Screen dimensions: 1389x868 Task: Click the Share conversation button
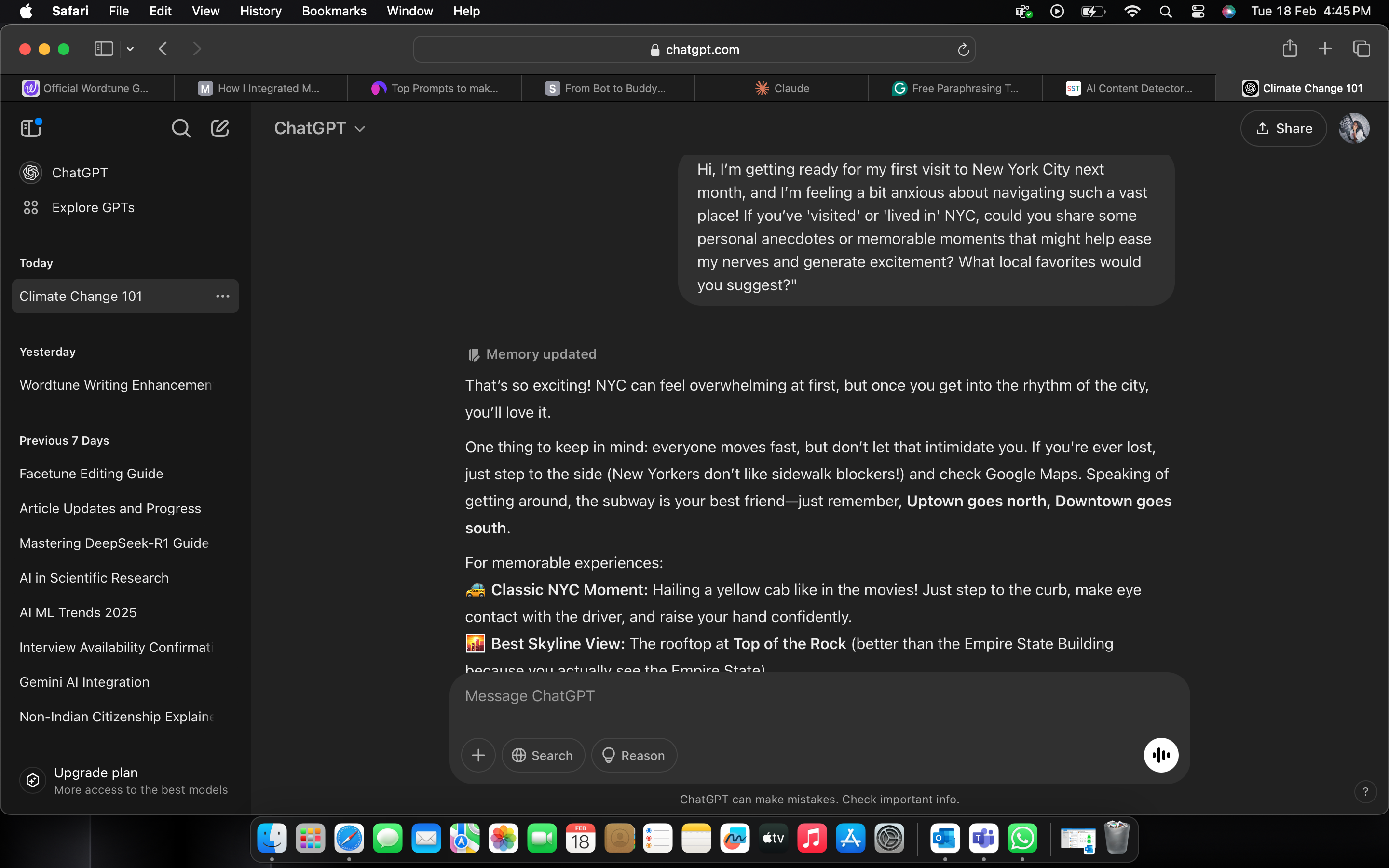click(1283, 128)
